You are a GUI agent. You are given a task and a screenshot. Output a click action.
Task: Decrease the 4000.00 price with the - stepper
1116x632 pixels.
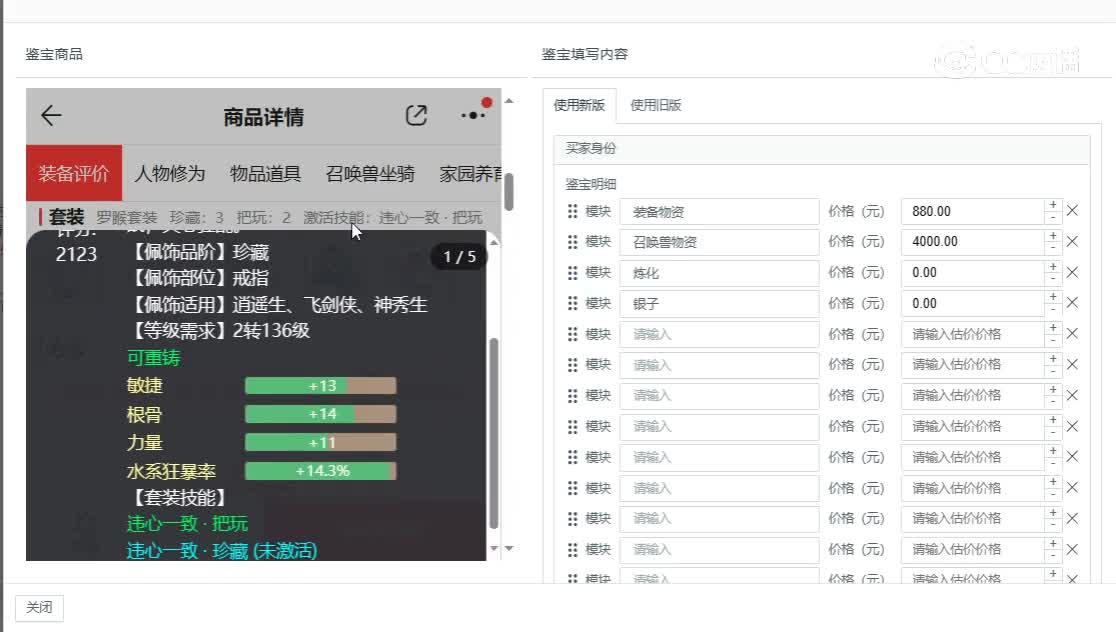tap(1052, 247)
